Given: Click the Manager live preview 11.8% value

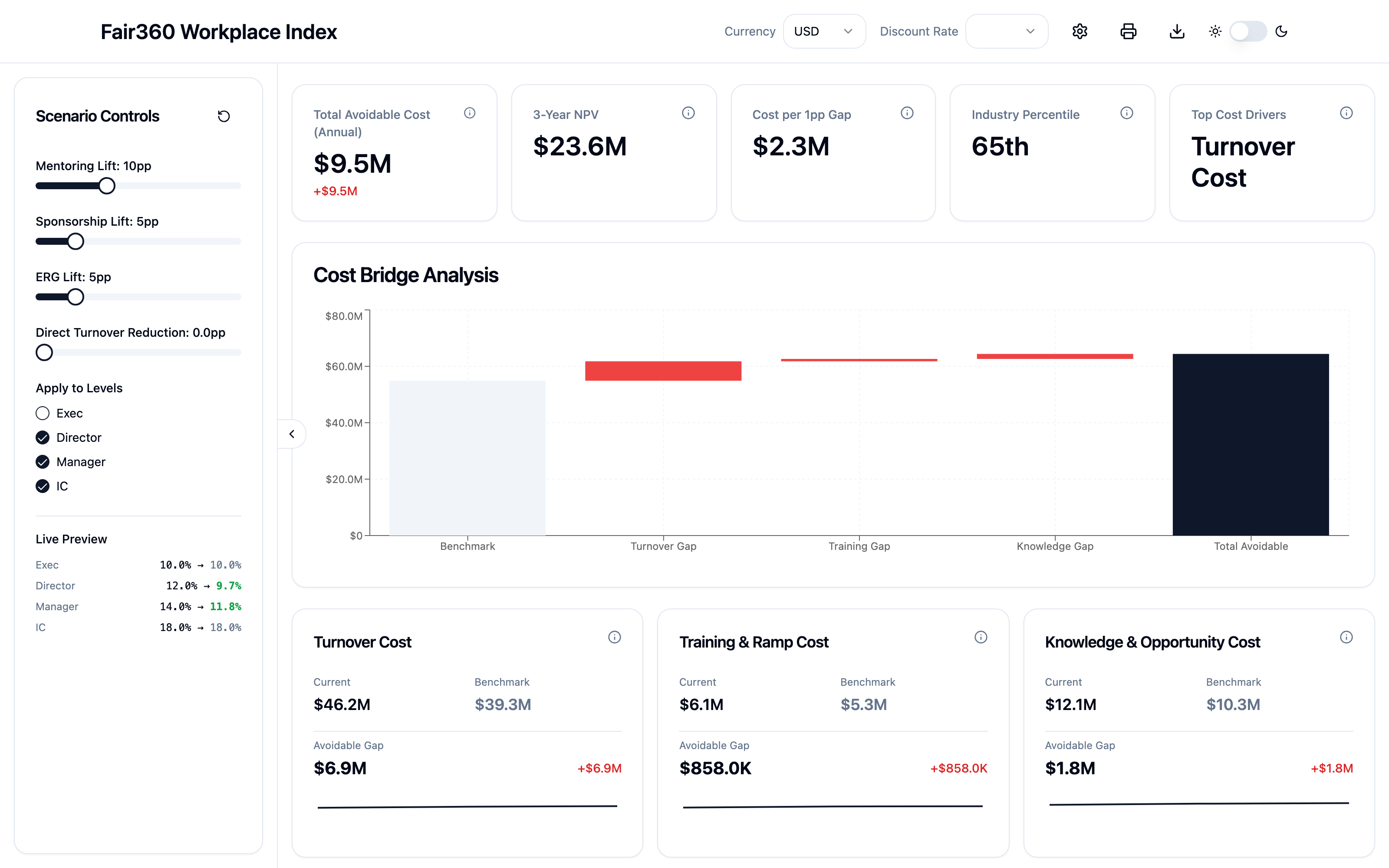Looking at the screenshot, I should [226, 606].
